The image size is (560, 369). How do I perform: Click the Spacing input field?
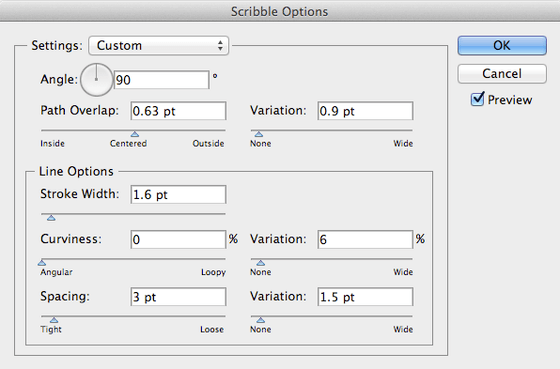pyautogui.click(x=178, y=297)
